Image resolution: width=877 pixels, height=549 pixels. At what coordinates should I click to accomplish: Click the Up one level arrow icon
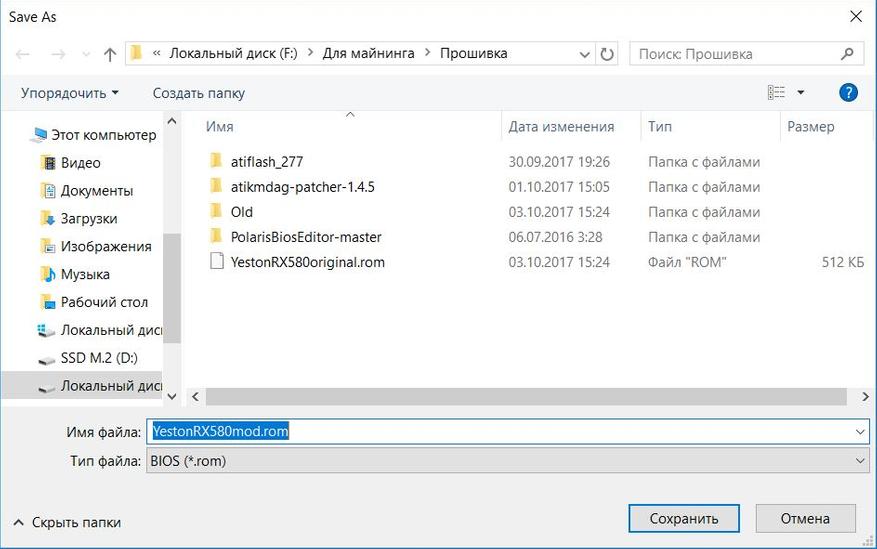(x=109, y=54)
